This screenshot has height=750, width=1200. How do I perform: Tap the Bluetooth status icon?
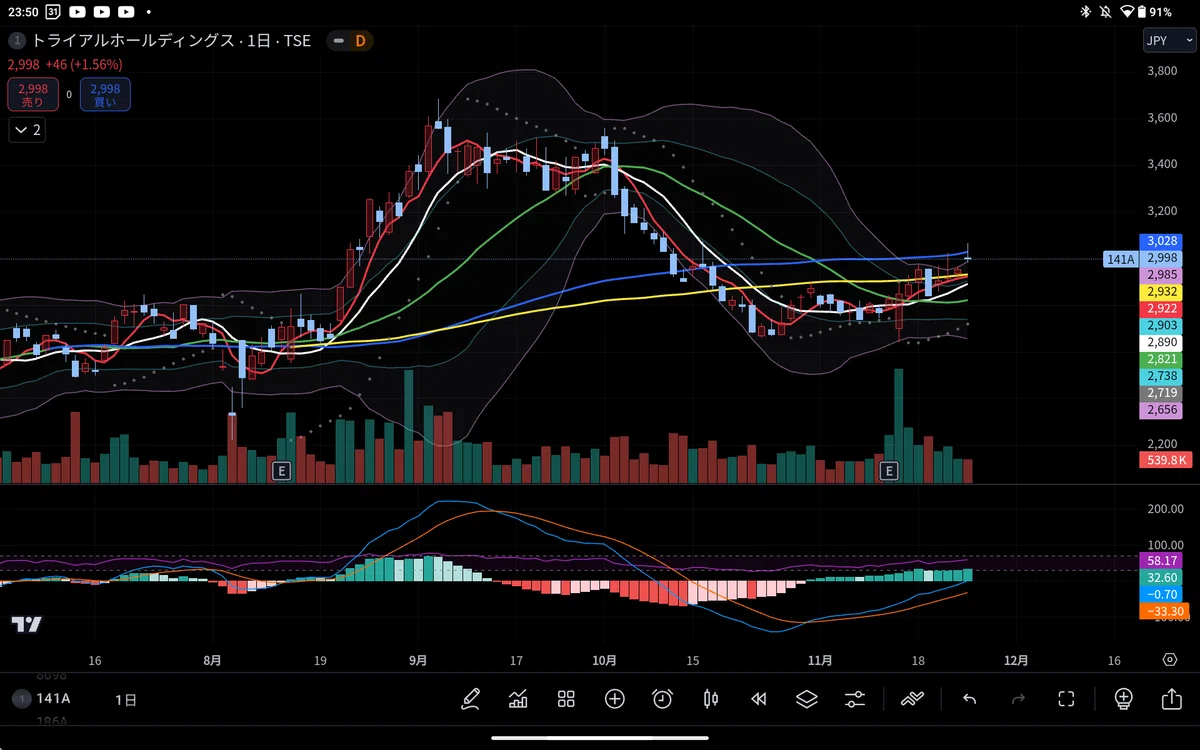click(1086, 12)
